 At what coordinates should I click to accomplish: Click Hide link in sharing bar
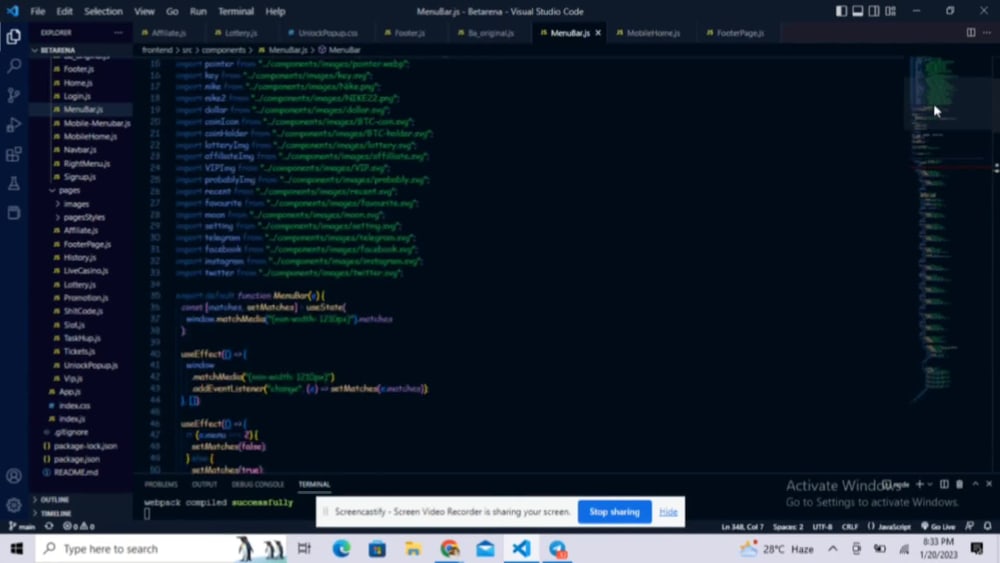coord(668,511)
